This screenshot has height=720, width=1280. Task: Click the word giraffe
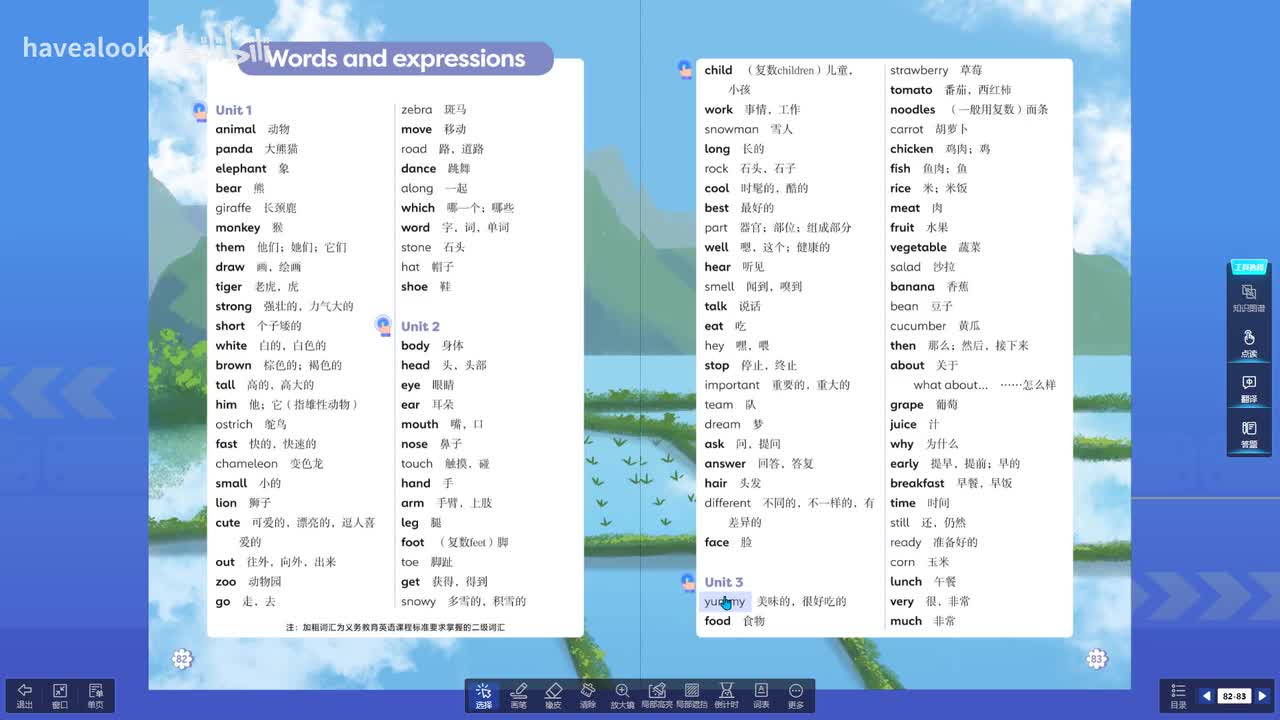[233, 208]
